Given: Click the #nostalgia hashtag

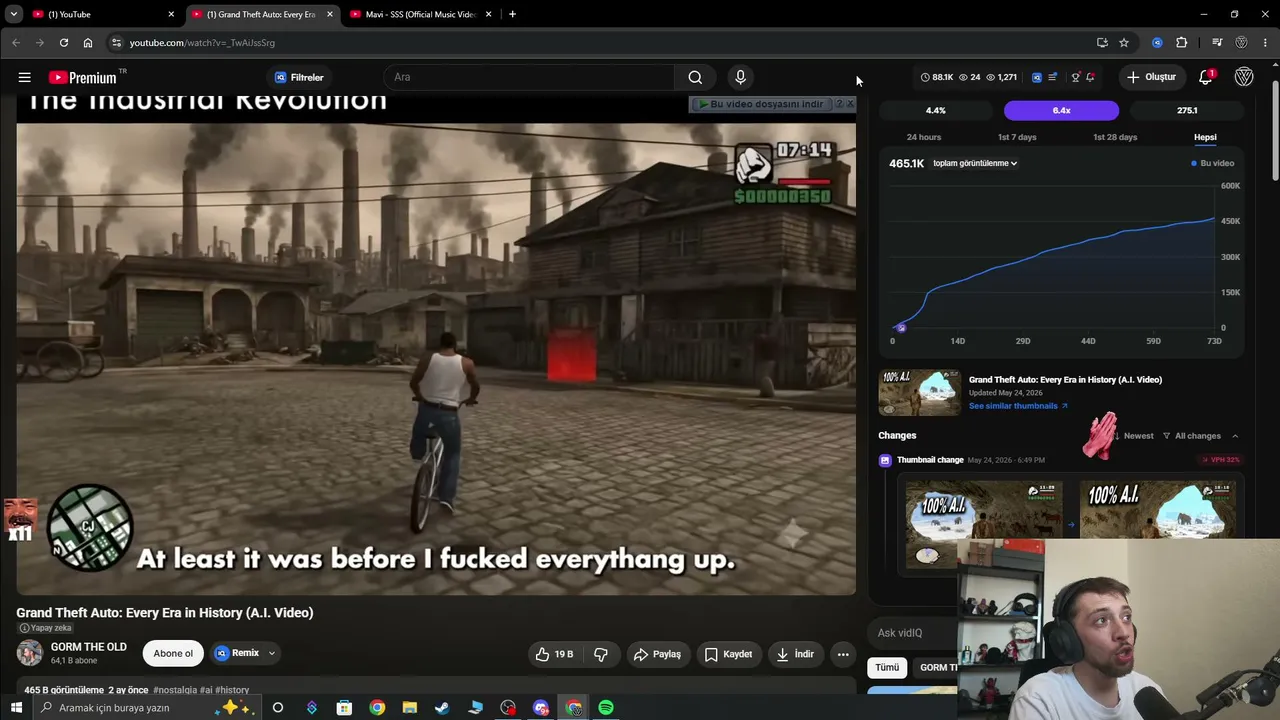Looking at the screenshot, I should point(175,690).
